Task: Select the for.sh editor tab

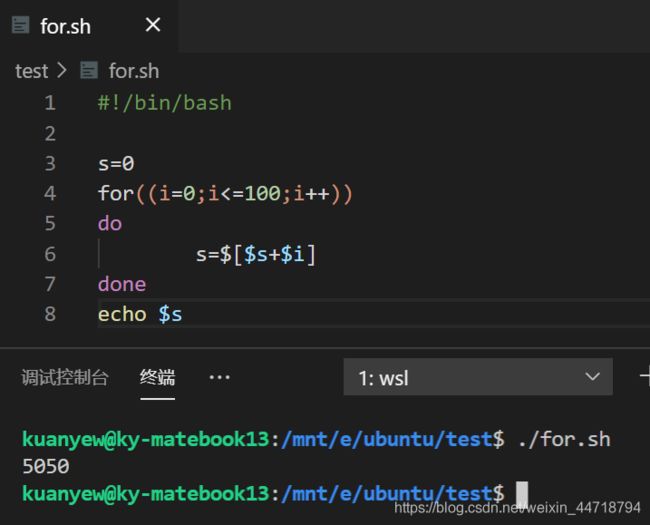Action: coord(88,26)
